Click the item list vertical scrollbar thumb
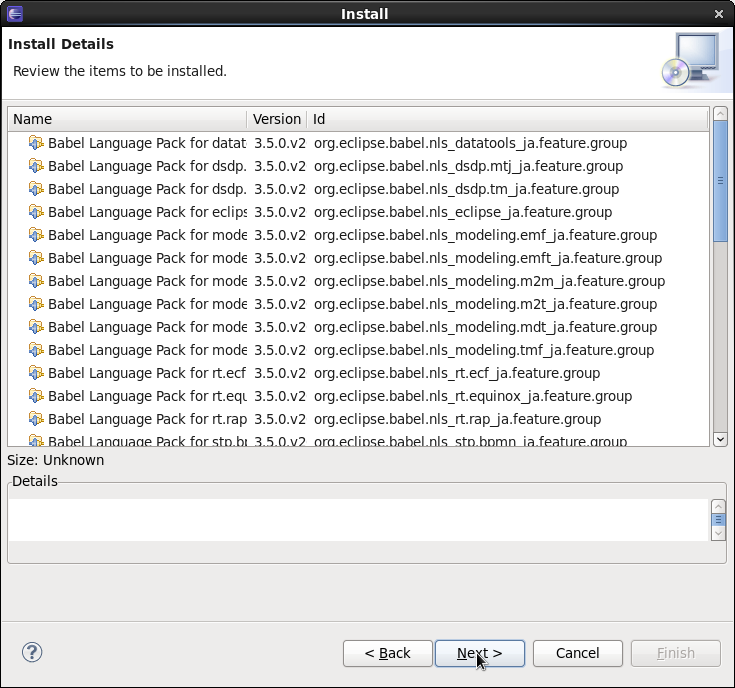The height and width of the screenshot is (688, 735). click(x=720, y=181)
